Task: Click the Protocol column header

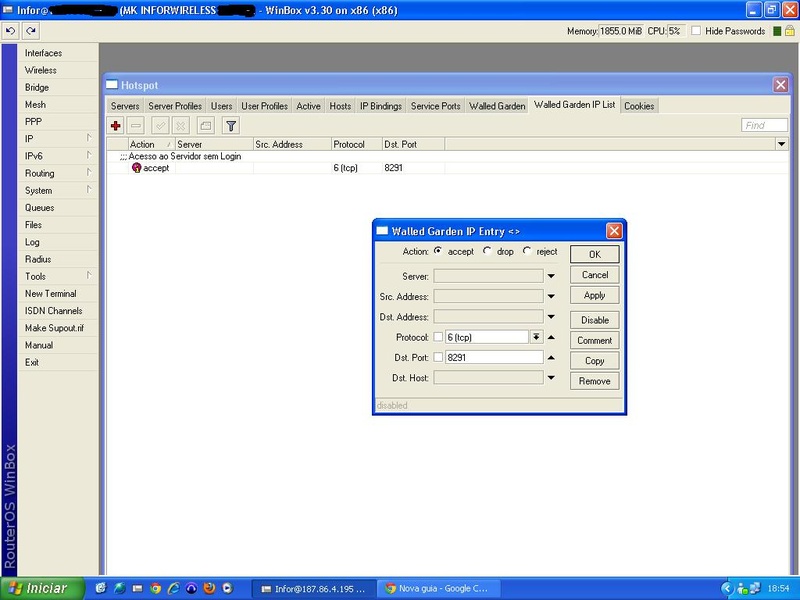Action: coord(356,144)
